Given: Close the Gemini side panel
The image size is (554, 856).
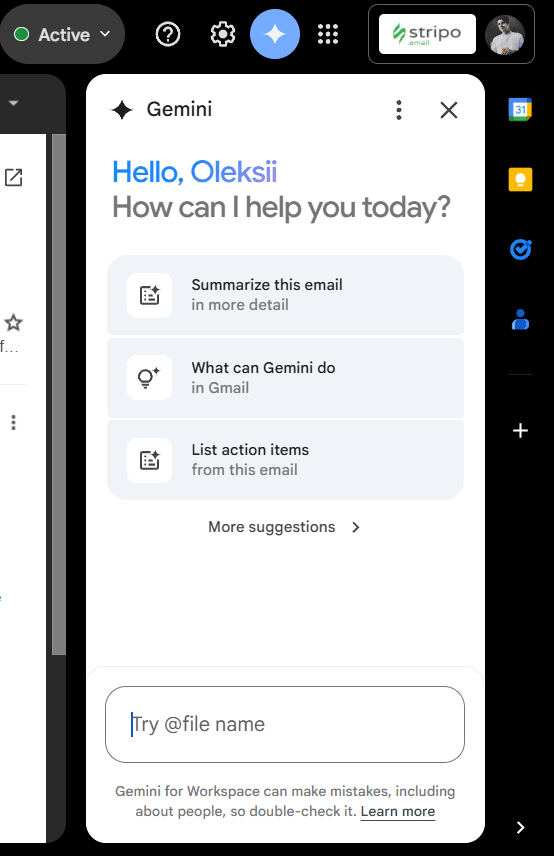Looking at the screenshot, I should point(449,110).
